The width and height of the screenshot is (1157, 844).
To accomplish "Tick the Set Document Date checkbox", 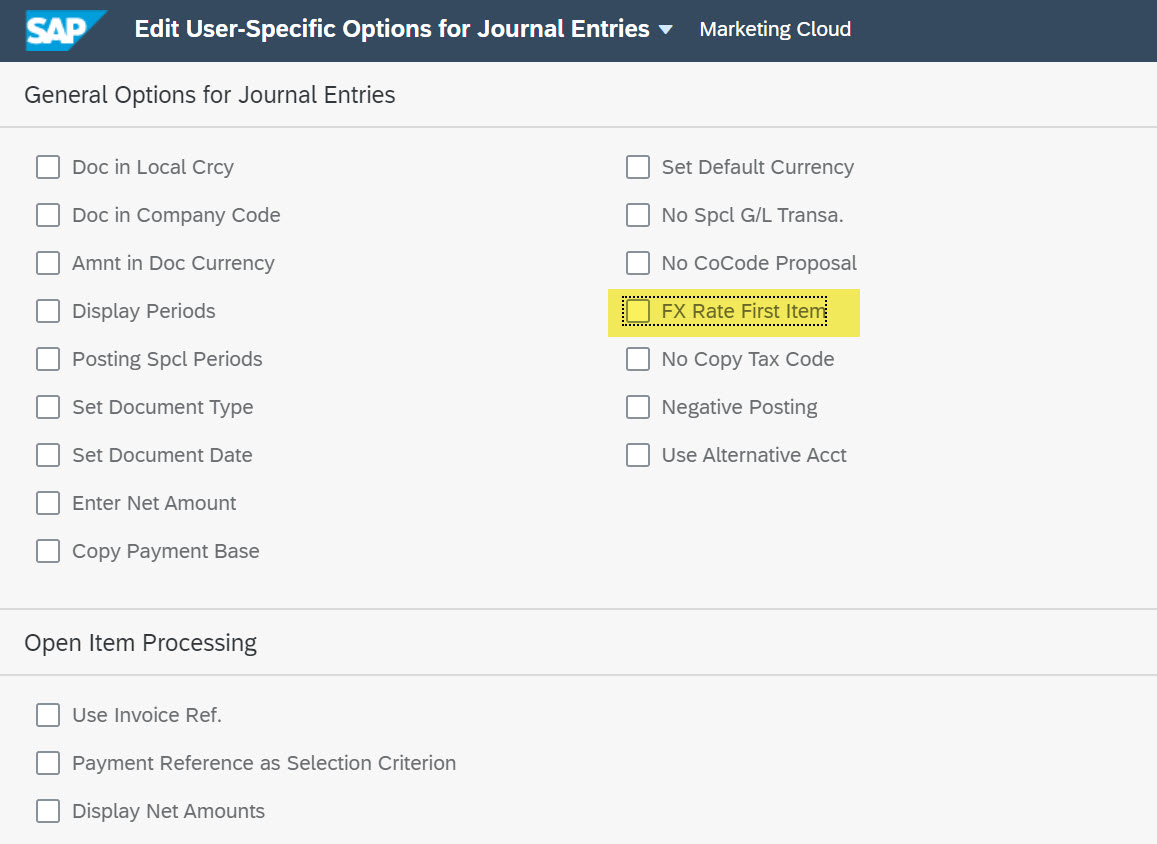I will 48,454.
